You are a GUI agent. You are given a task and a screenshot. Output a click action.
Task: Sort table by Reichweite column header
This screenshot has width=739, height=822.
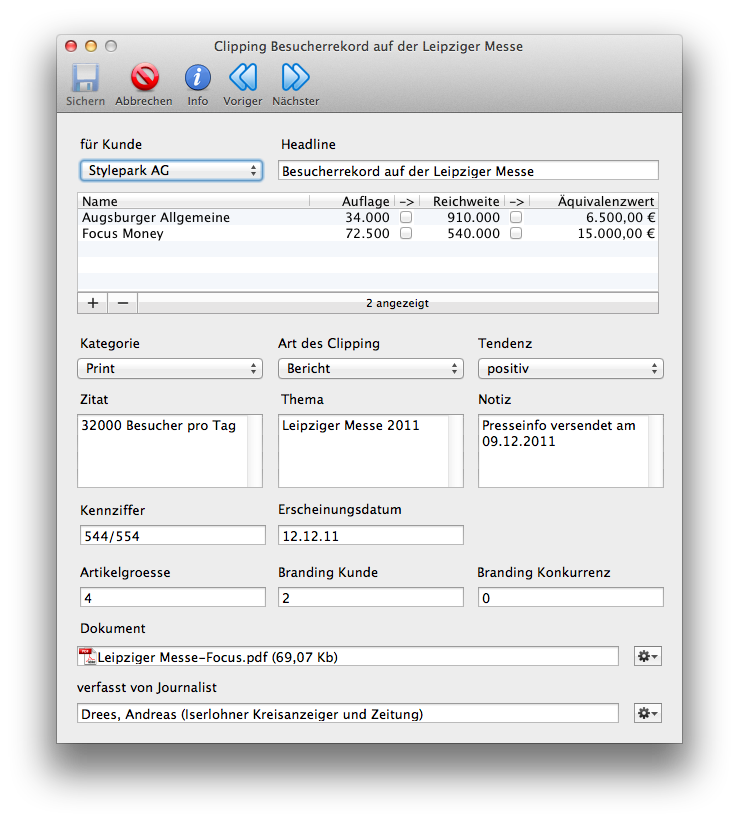pos(463,201)
